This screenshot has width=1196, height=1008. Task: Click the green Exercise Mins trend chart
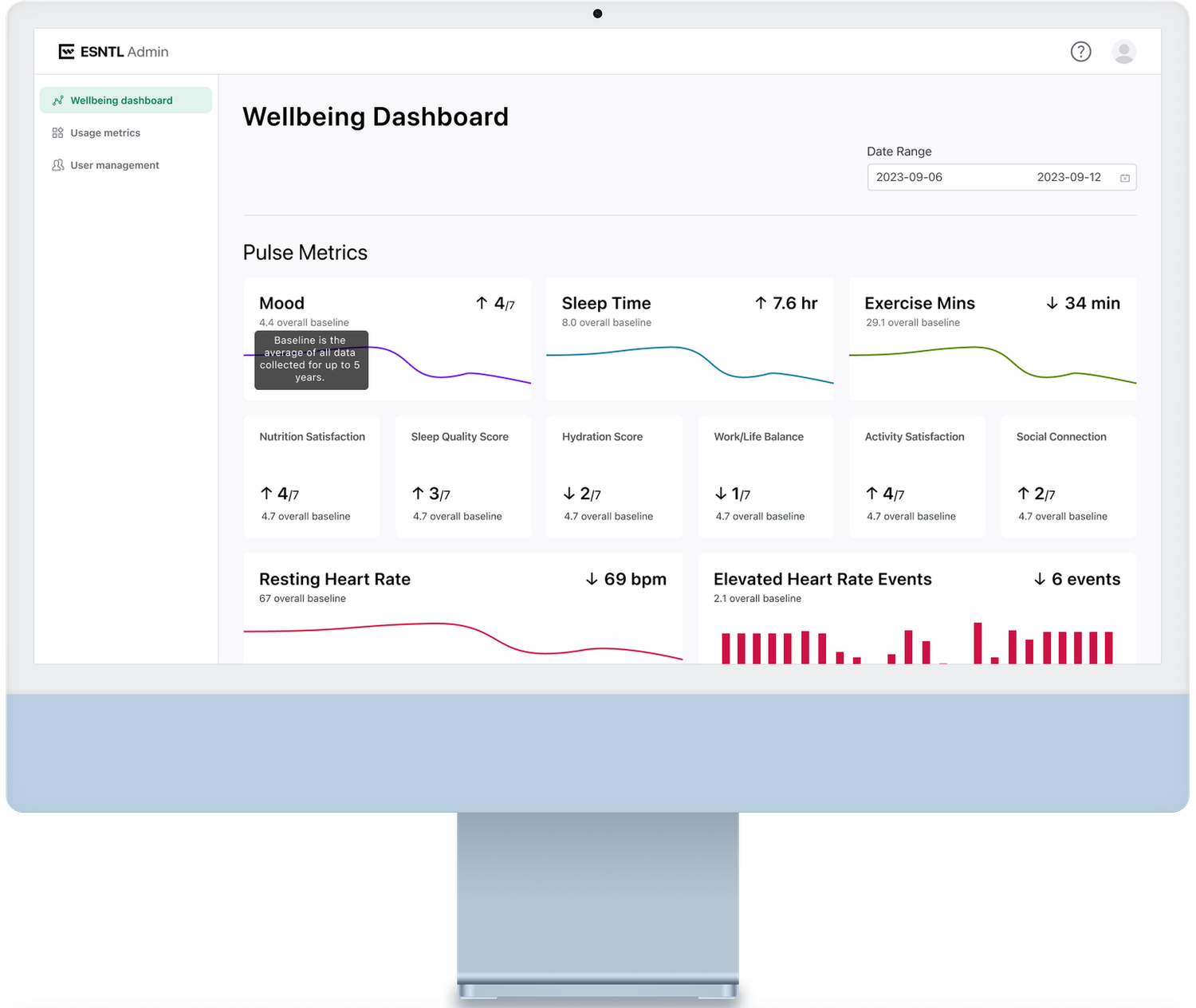993,365
